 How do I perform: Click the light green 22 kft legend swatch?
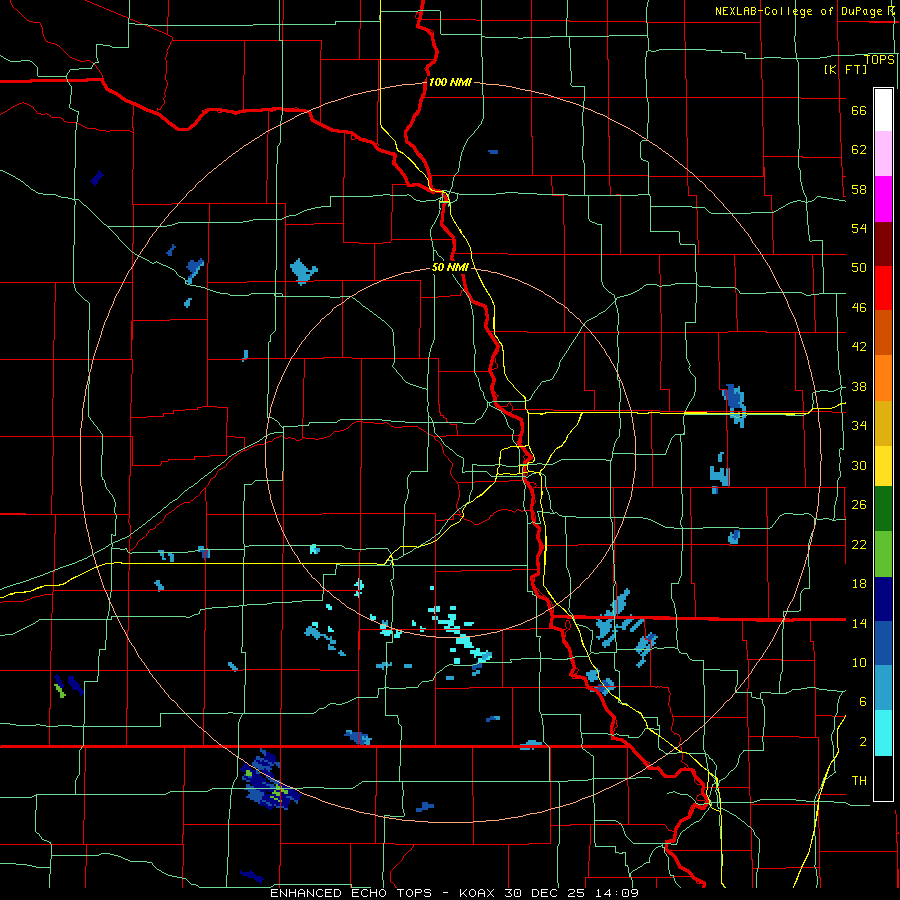(883, 554)
